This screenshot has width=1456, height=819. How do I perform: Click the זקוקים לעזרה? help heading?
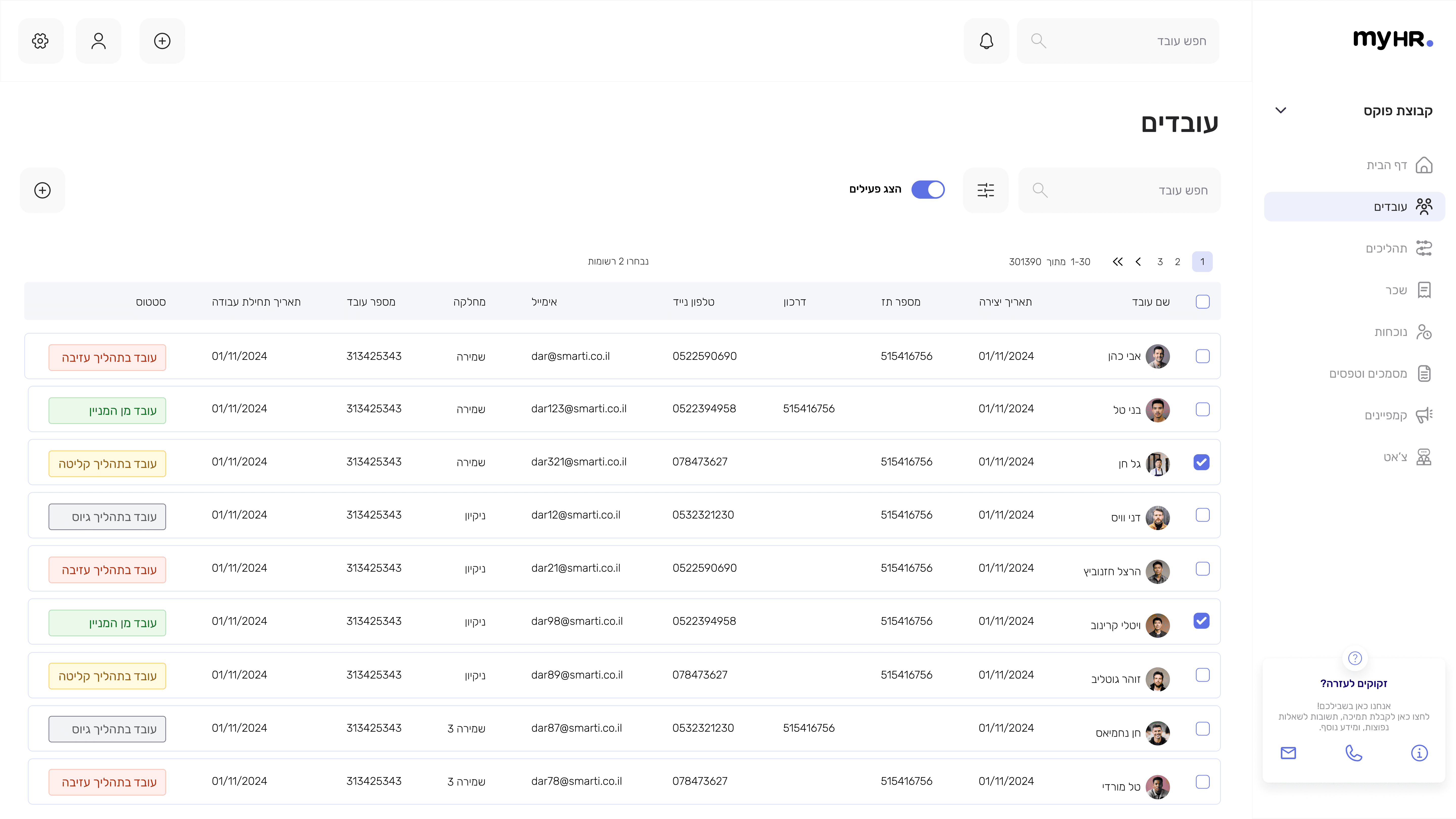[1354, 683]
